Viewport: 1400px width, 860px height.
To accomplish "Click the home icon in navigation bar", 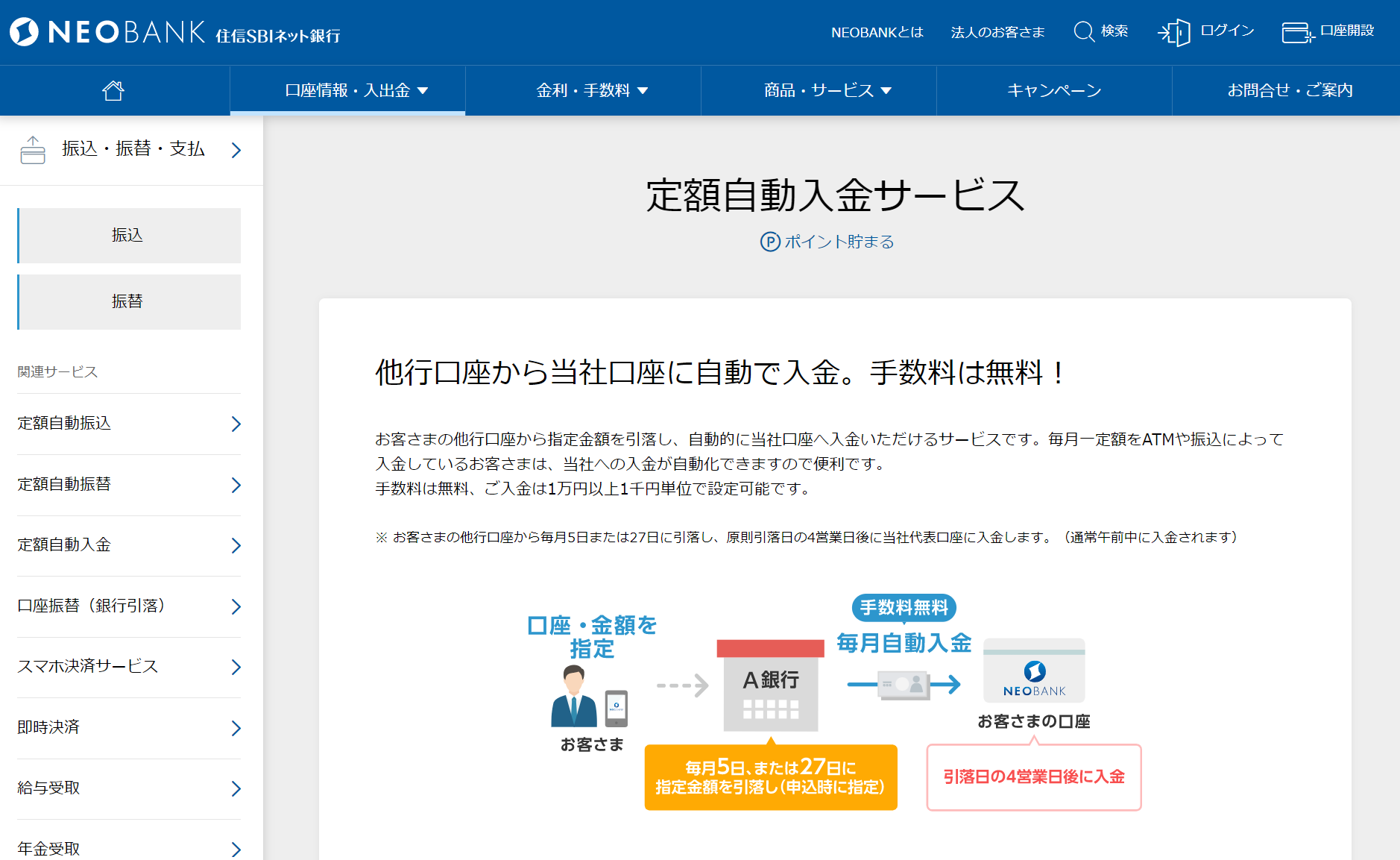I will tap(113, 90).
